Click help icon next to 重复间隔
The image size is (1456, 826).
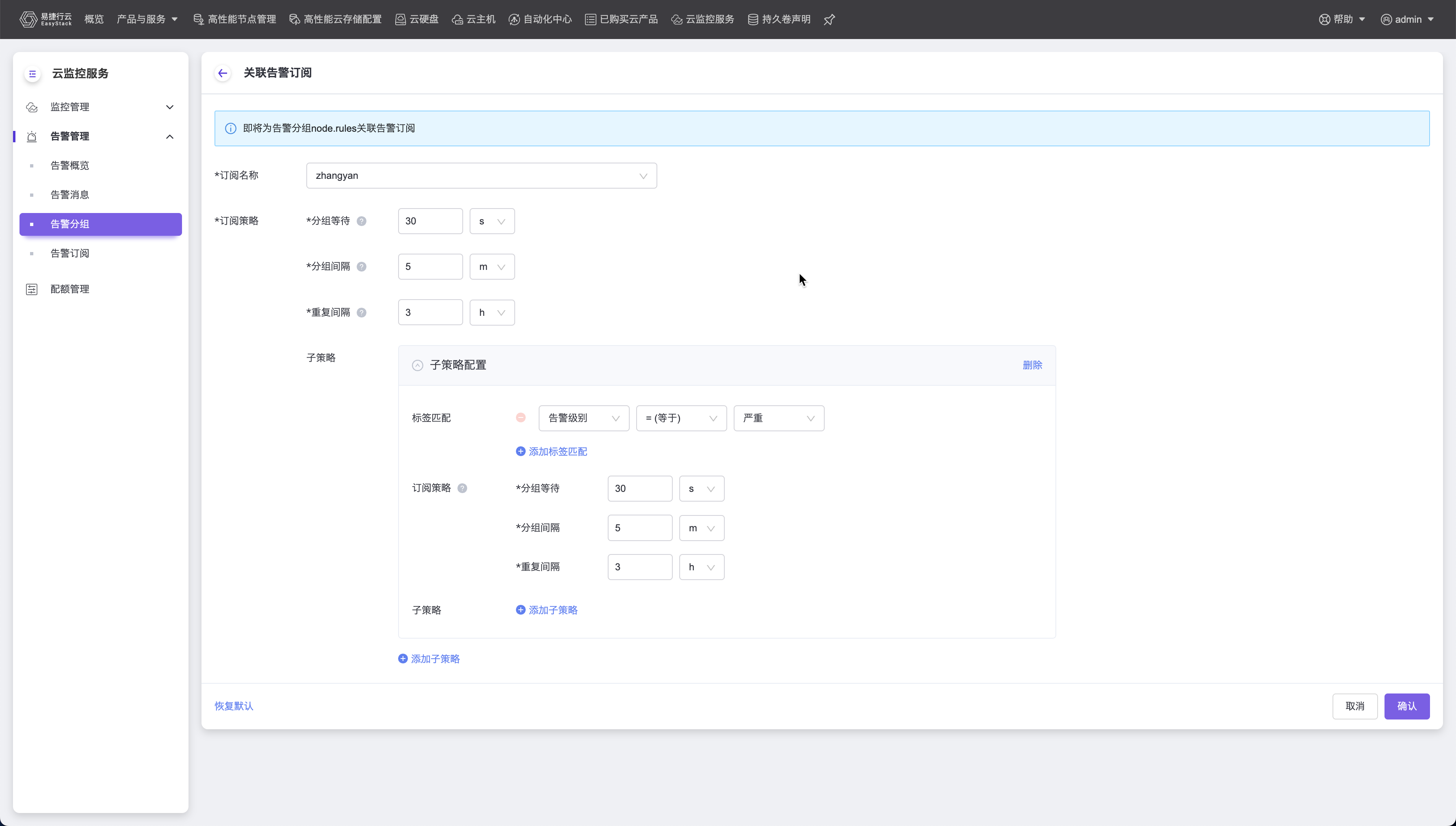361,313
